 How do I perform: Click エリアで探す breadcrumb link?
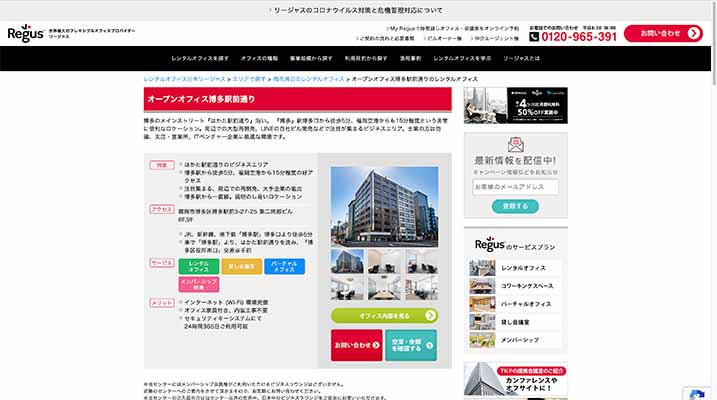(x=249, y=79)
